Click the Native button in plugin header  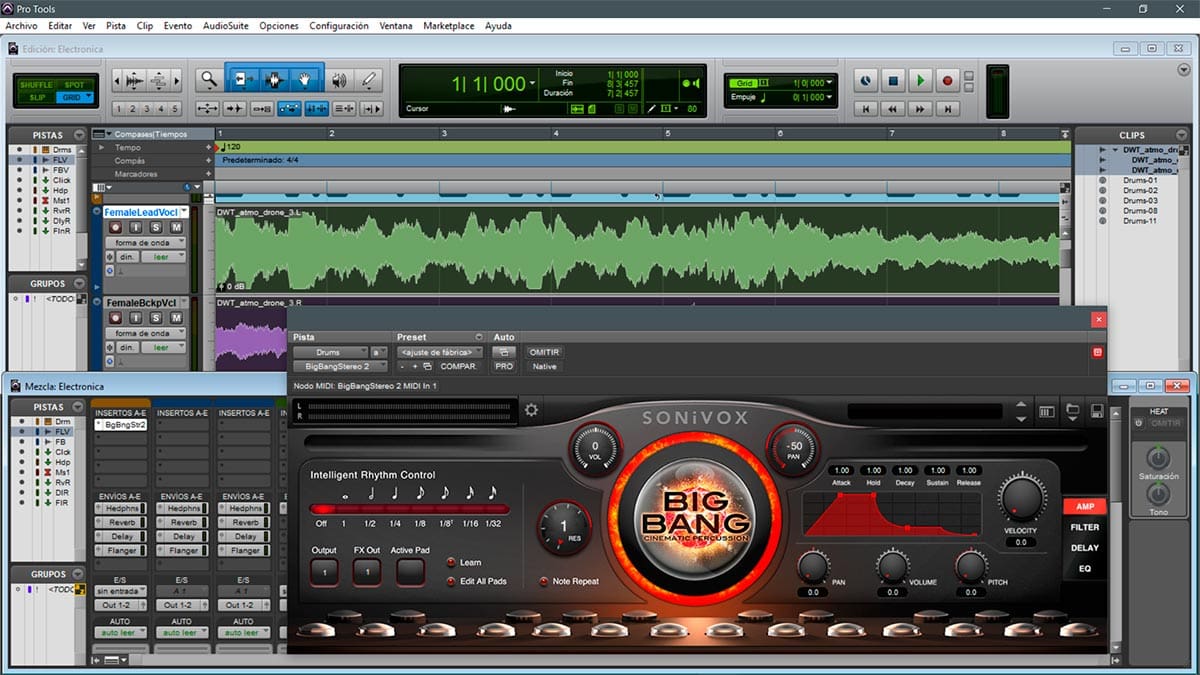544,366
